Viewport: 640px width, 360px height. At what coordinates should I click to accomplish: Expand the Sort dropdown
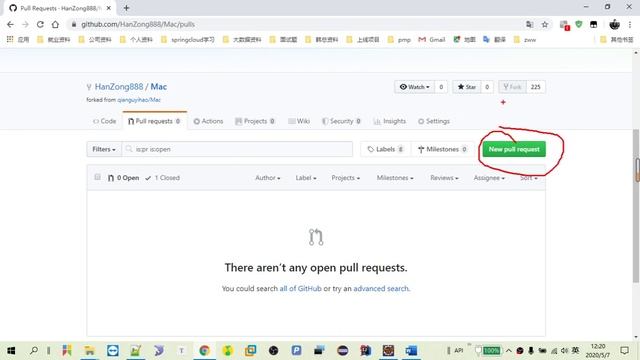click(529, 178)
